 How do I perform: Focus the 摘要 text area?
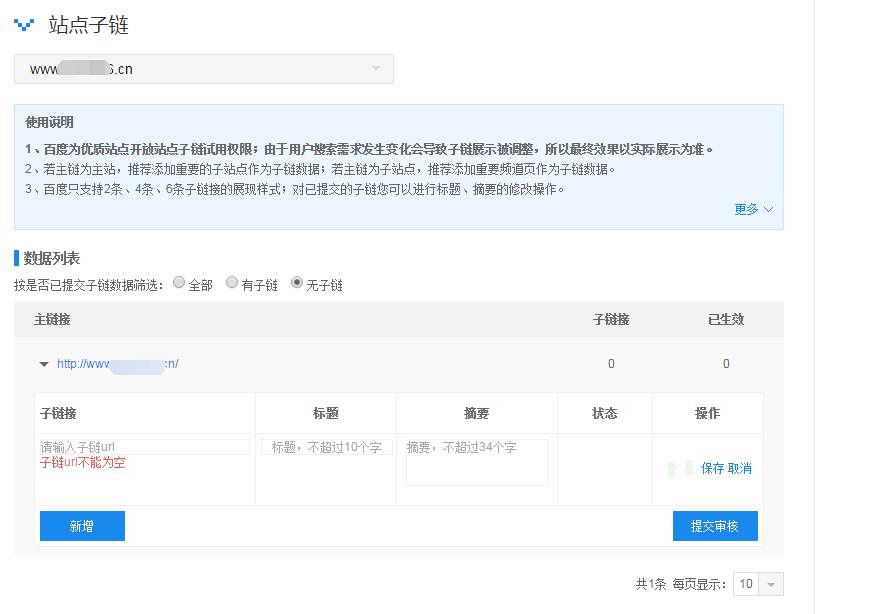[x=476, y=462]
